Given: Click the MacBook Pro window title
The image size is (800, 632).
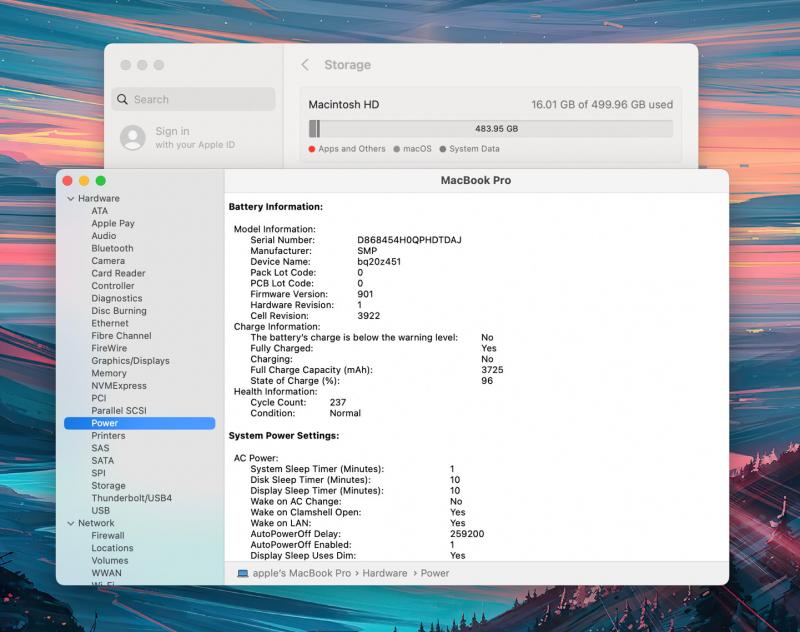Looking at the screenshot, I should [476, 181].
